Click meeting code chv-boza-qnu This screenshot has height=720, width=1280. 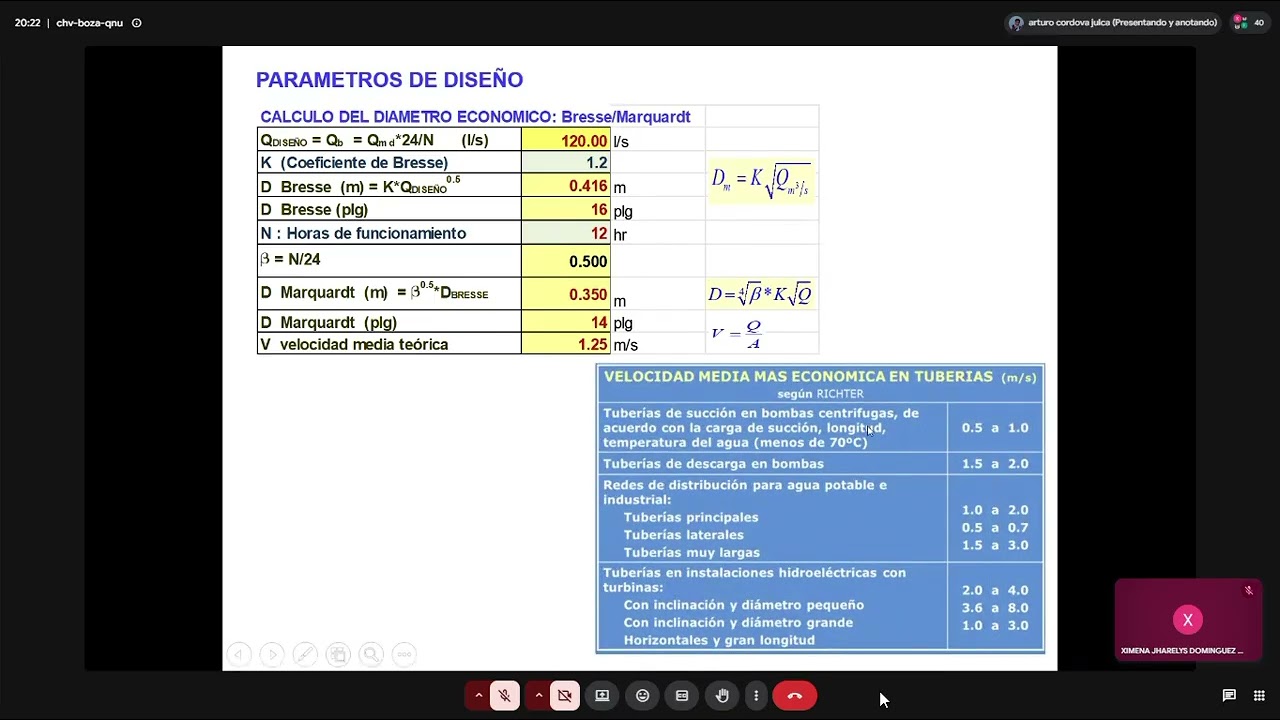(90, 23)
